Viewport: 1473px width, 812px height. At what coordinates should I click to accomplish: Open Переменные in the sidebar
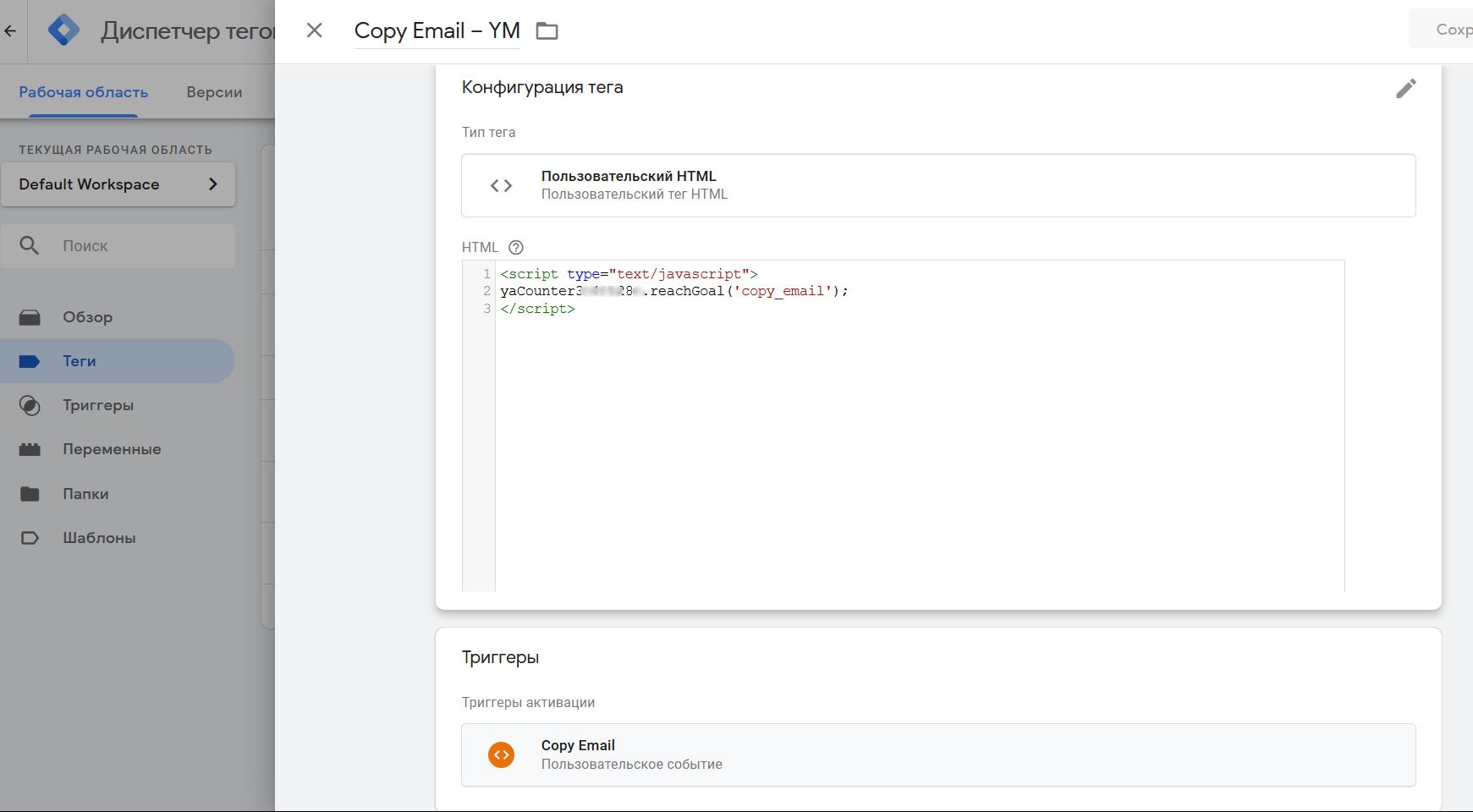118,449
